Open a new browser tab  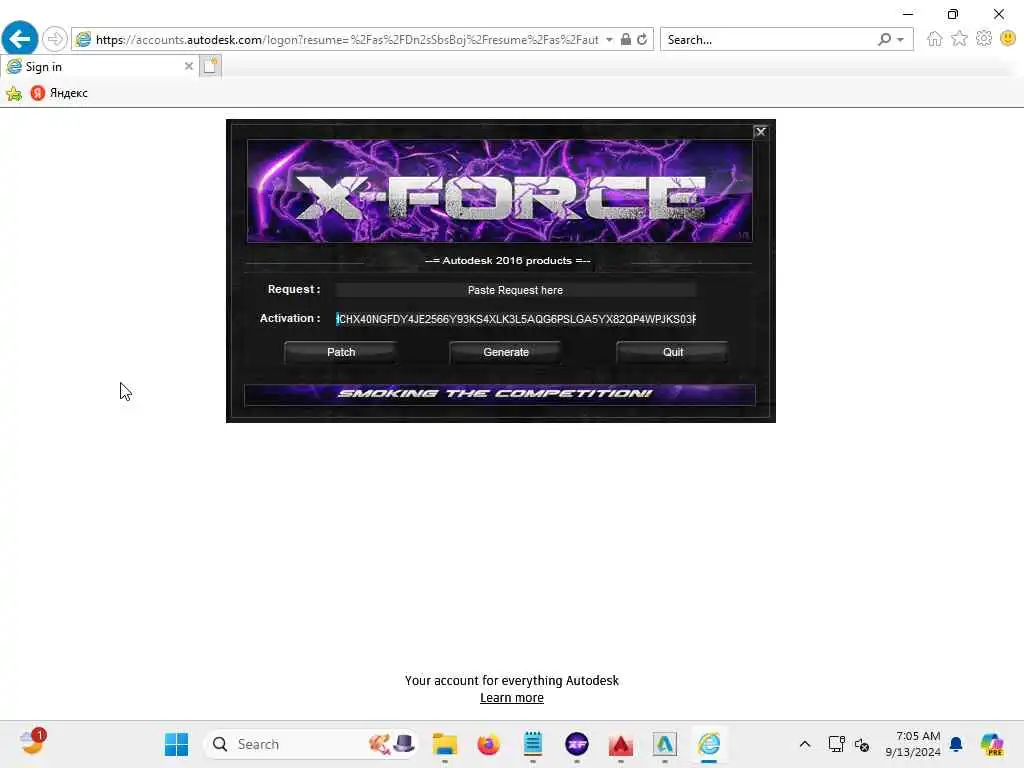[x=210, y=66]
